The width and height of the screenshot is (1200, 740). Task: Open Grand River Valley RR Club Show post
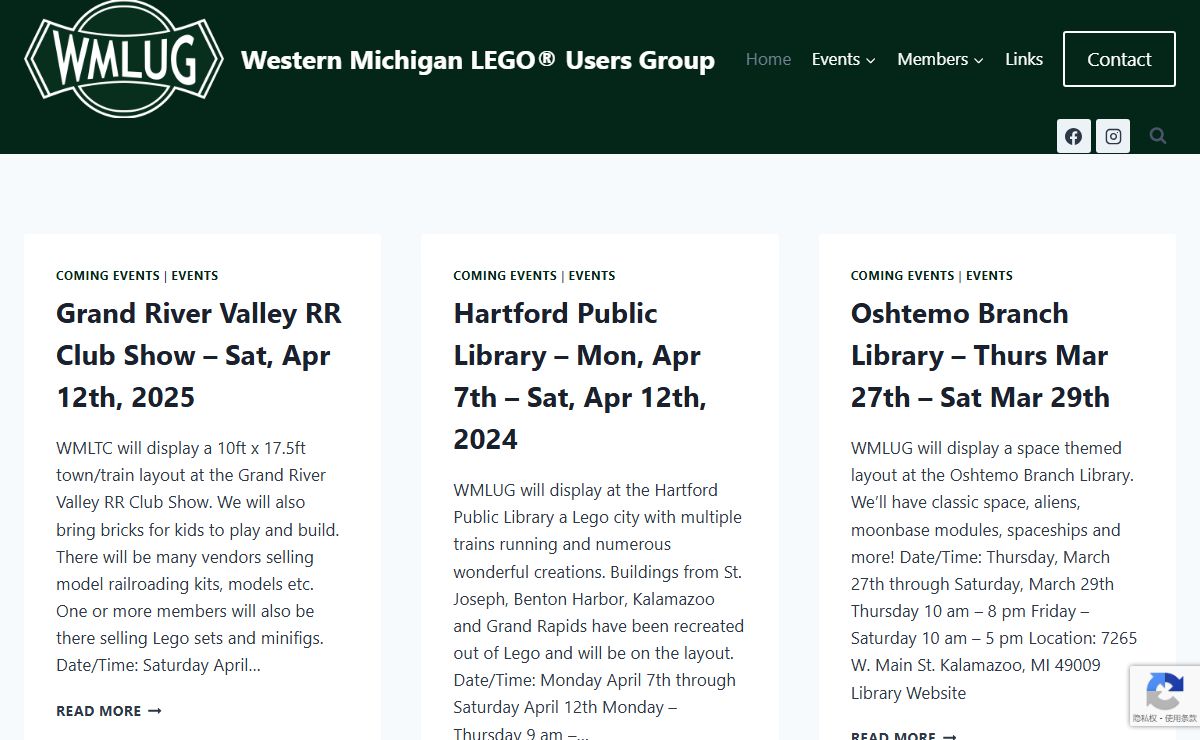point(199,355)
